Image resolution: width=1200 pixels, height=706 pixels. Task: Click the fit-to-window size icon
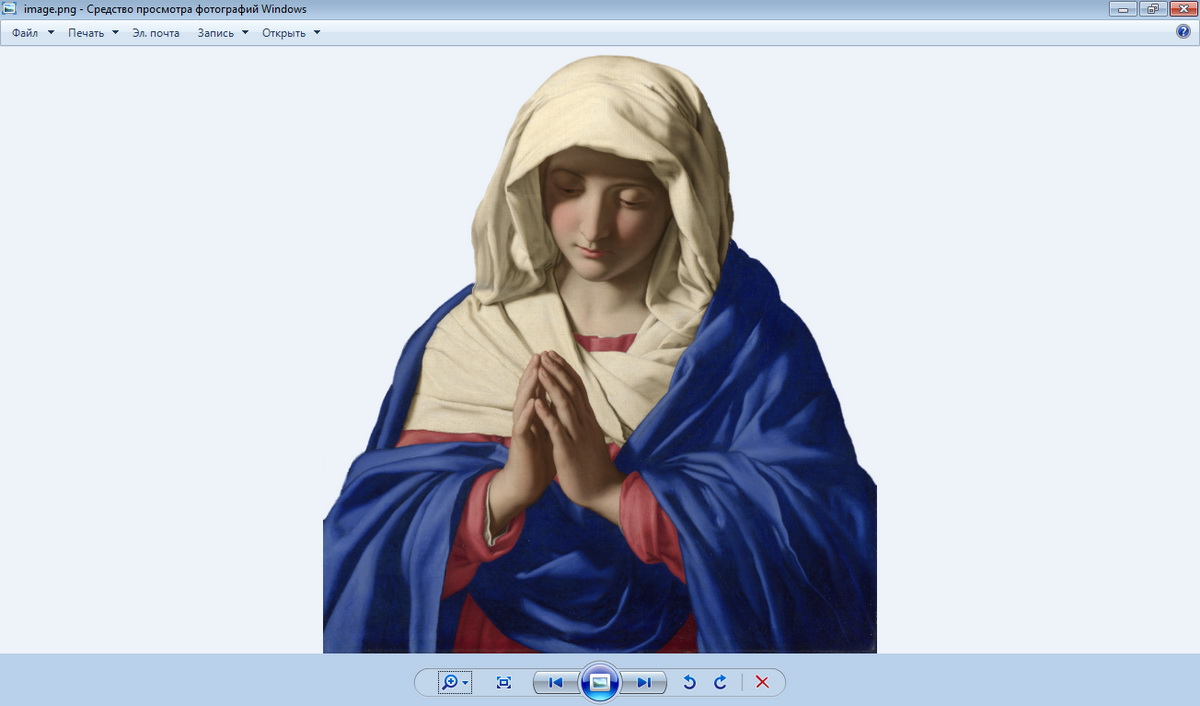pos(504,682)
